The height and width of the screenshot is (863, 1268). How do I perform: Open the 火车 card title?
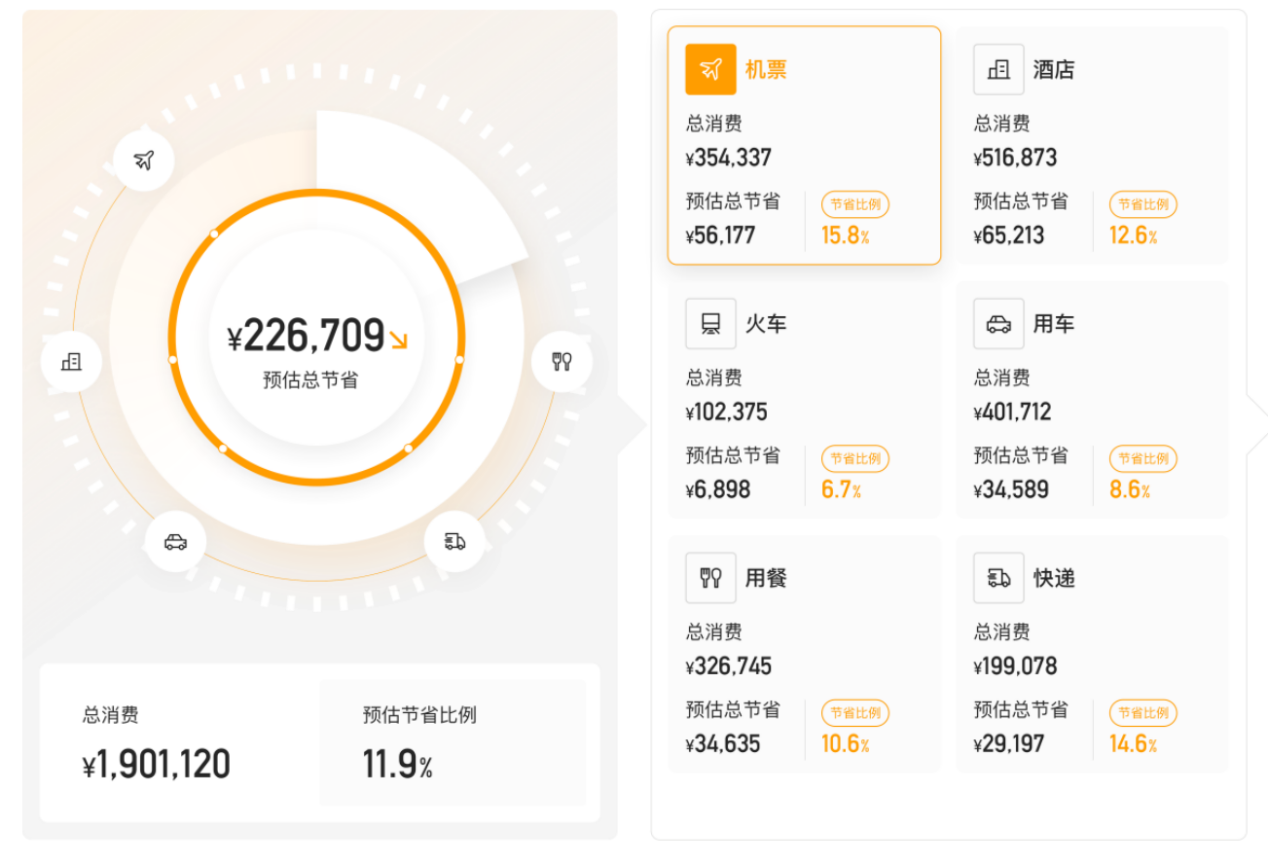coord(766,324)
